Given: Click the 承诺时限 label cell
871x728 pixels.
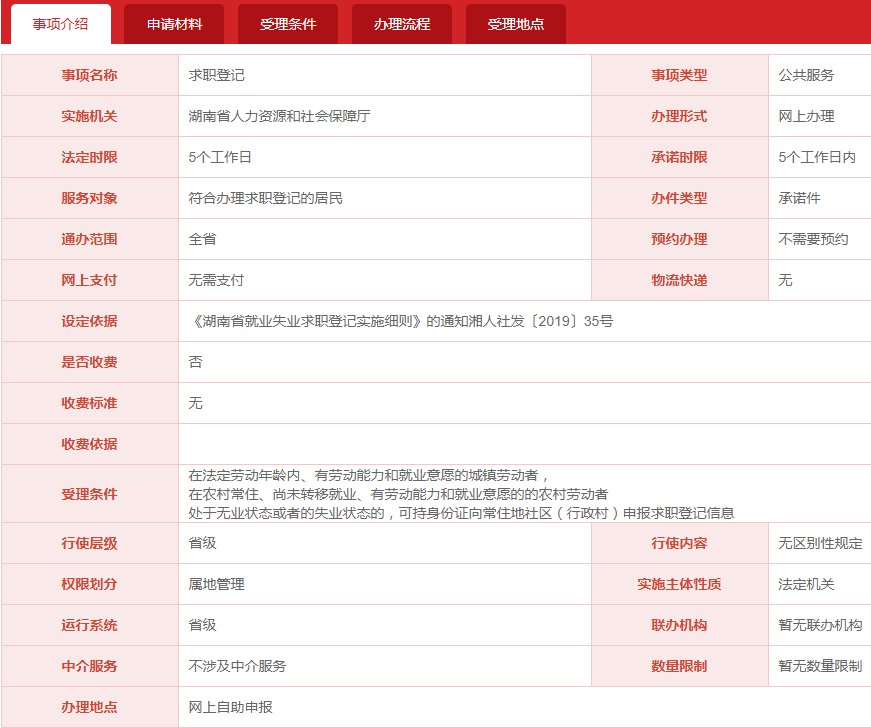Looking at the screenshot, I should 679,157.
